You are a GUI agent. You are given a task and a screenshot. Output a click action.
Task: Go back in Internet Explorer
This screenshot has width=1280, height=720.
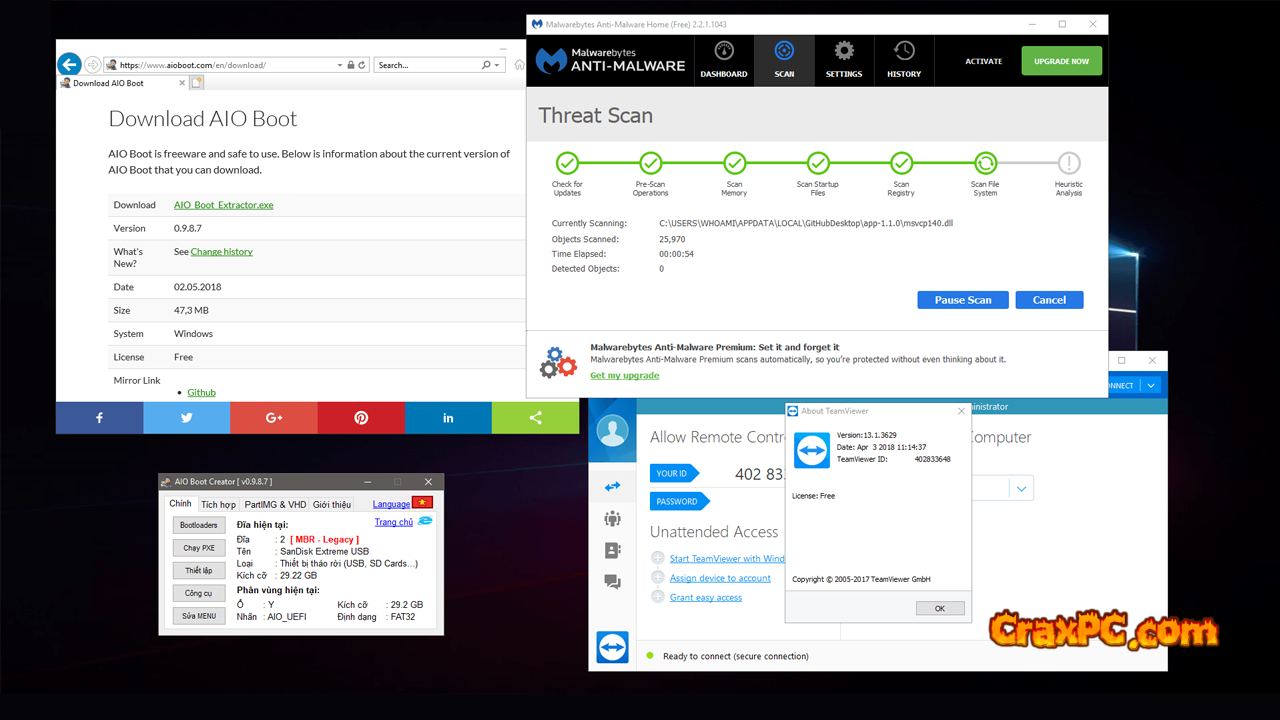coord(69,65)
